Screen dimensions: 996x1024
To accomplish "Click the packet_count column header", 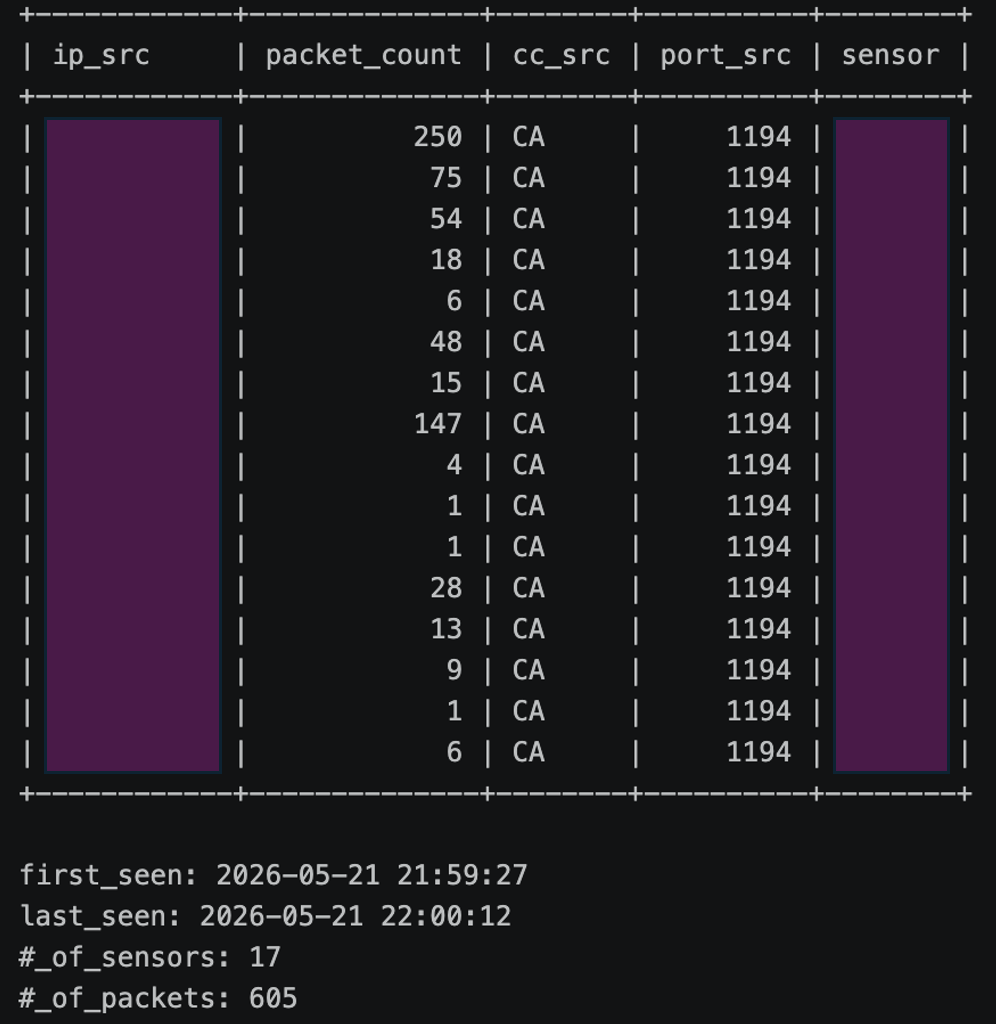I will point(364,56).
